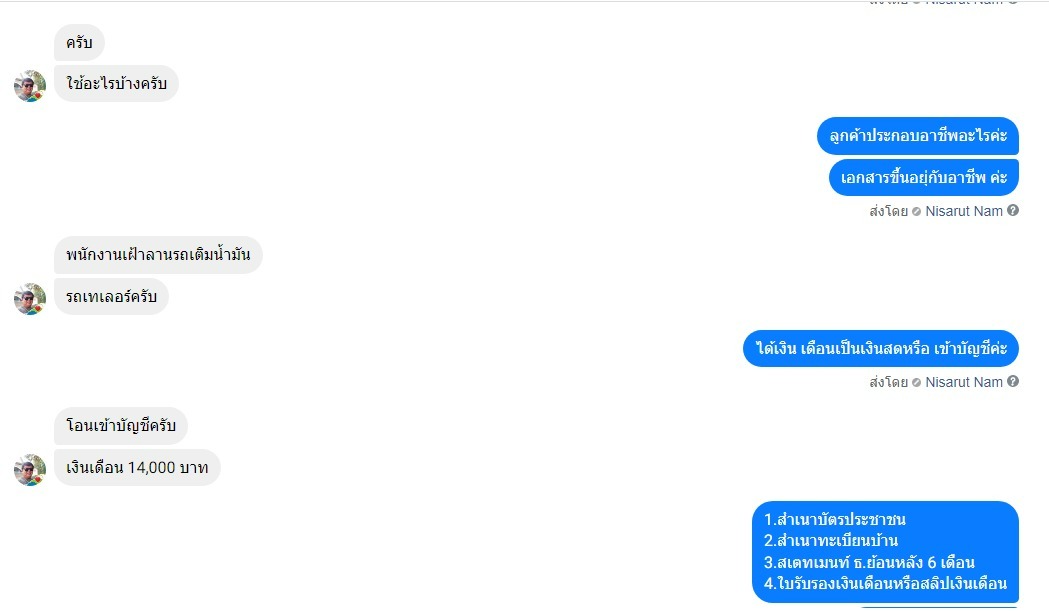Select the "เงินเดือน 14,000 บาท" message
Screen dimensions: 1049x611
click(x=137, y=468)
